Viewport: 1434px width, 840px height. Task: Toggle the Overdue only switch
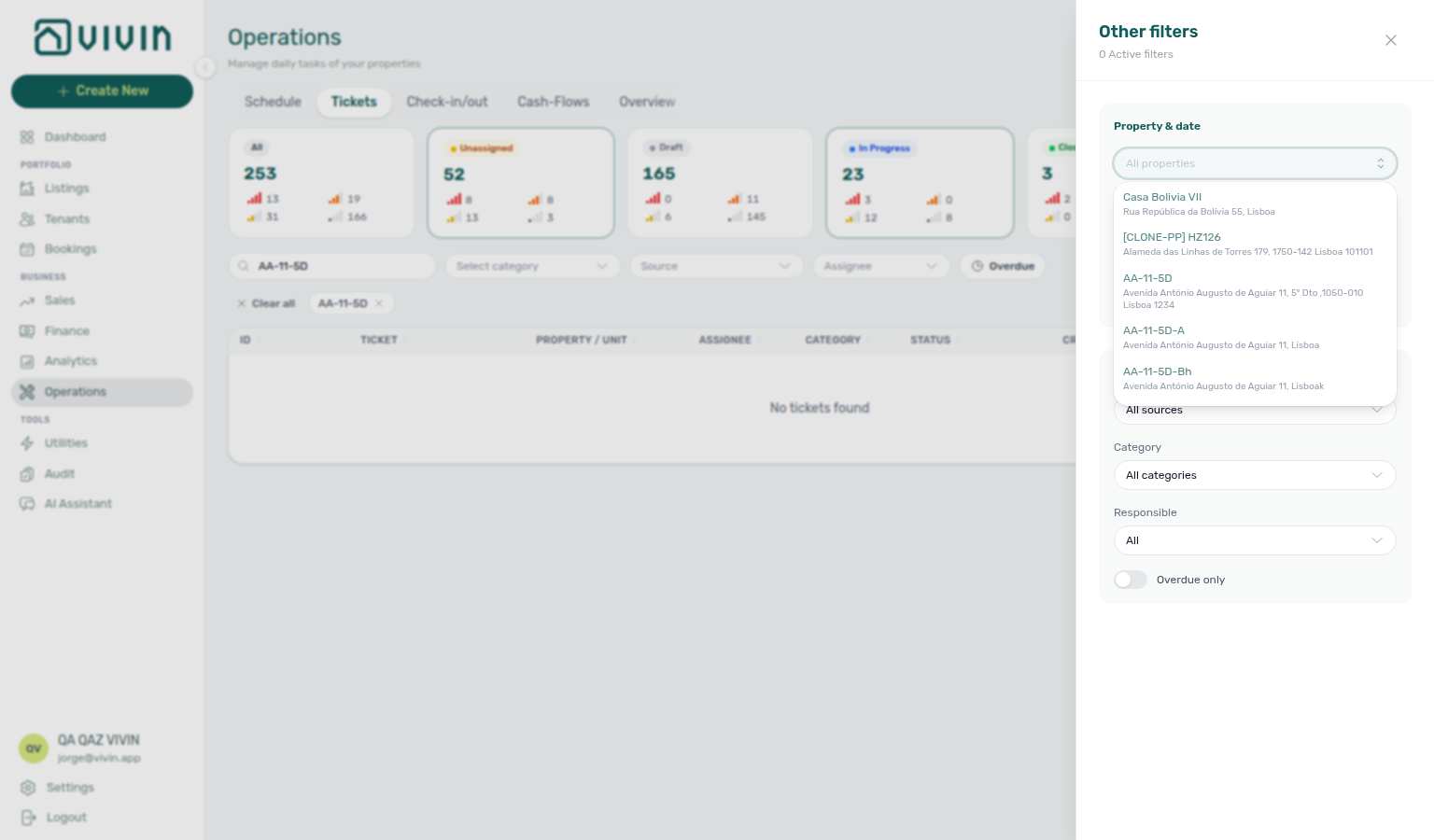coord(1130,580)
